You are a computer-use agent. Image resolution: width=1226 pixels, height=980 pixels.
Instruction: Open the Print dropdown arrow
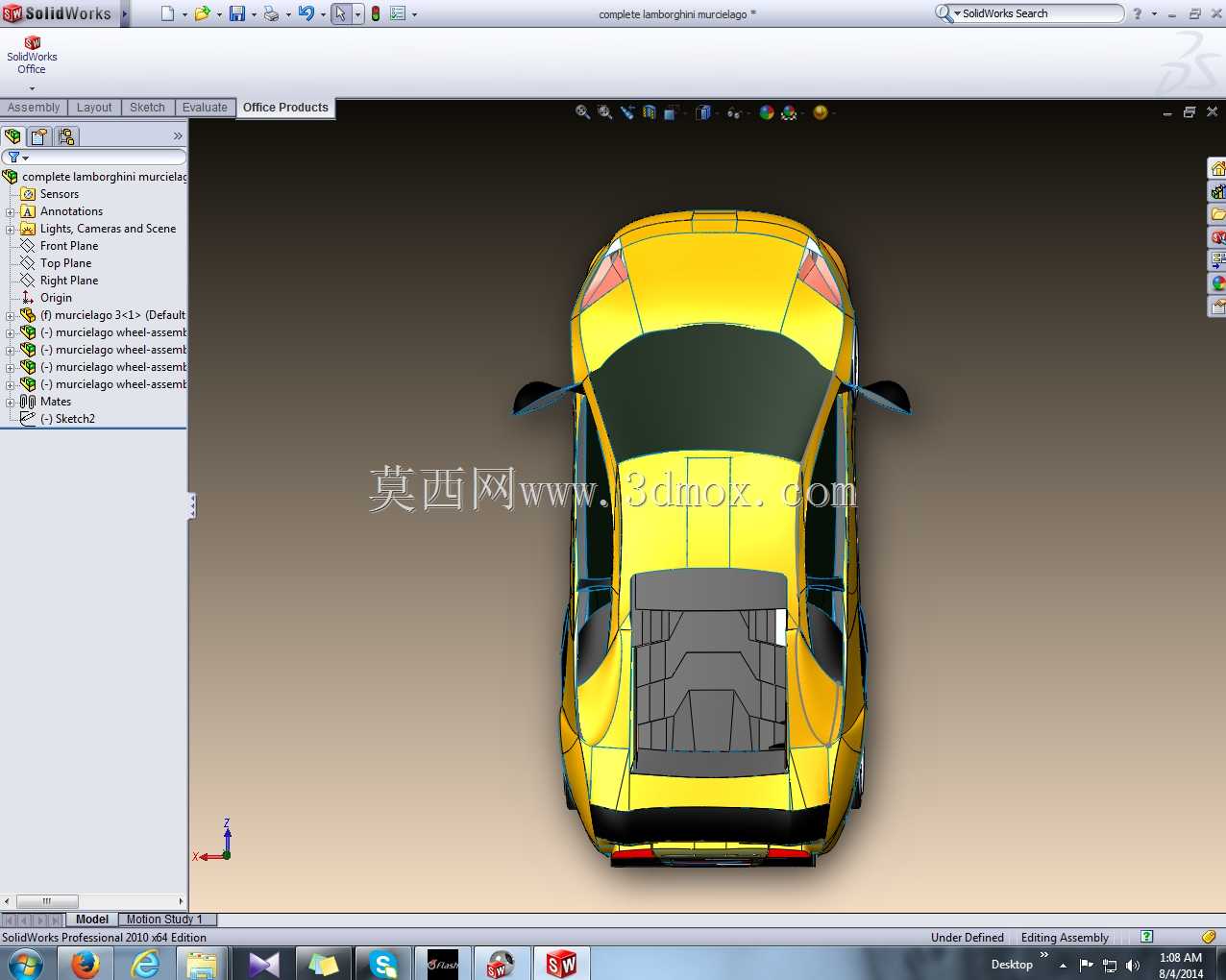(x=288, y=14)
